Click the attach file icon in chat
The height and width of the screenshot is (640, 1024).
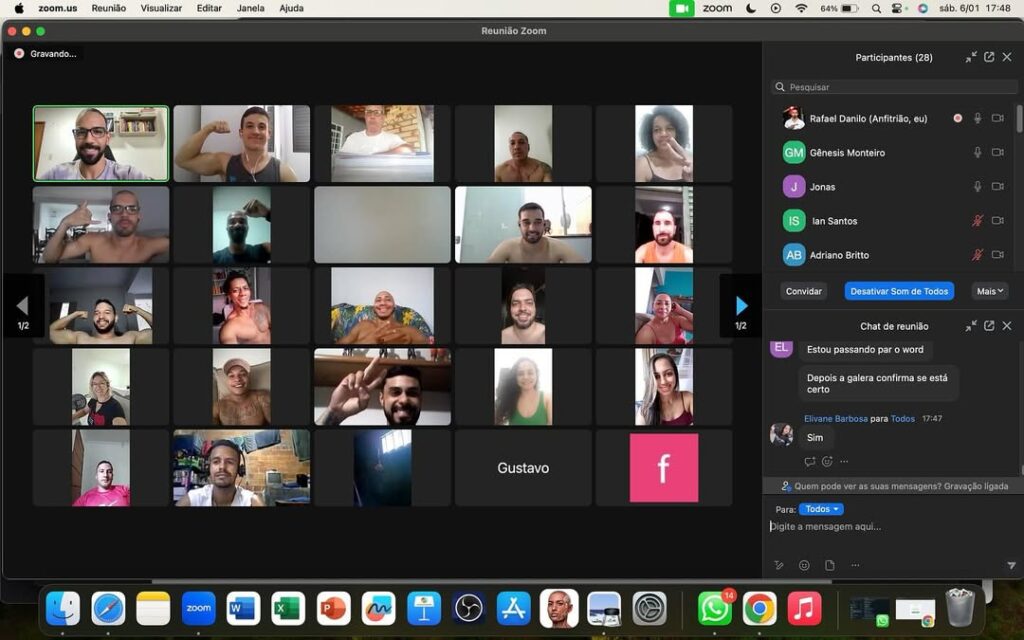point(829,565)
